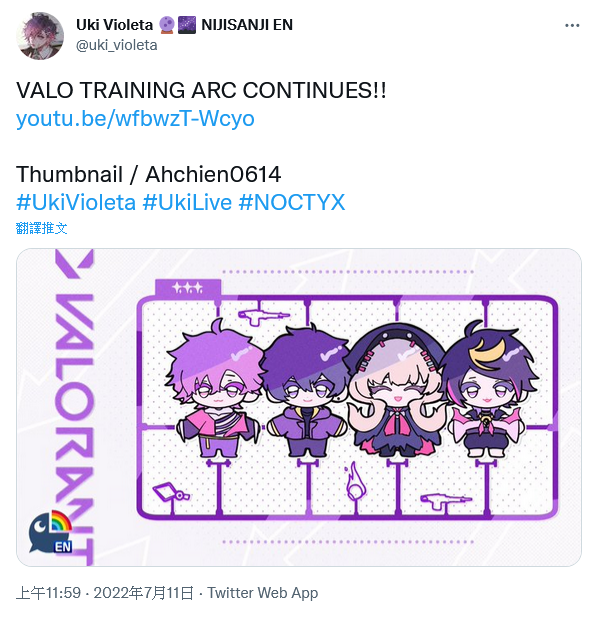Click the crystal ball emoji in display name
Screen dimensions: 598x618
point(166,25)
